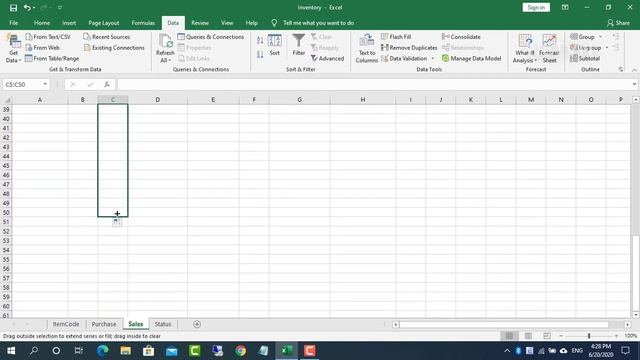The height and width of the screenshot is (360, 640).
Task: Click the Ungroup button
Action: (x=585, y=48)
